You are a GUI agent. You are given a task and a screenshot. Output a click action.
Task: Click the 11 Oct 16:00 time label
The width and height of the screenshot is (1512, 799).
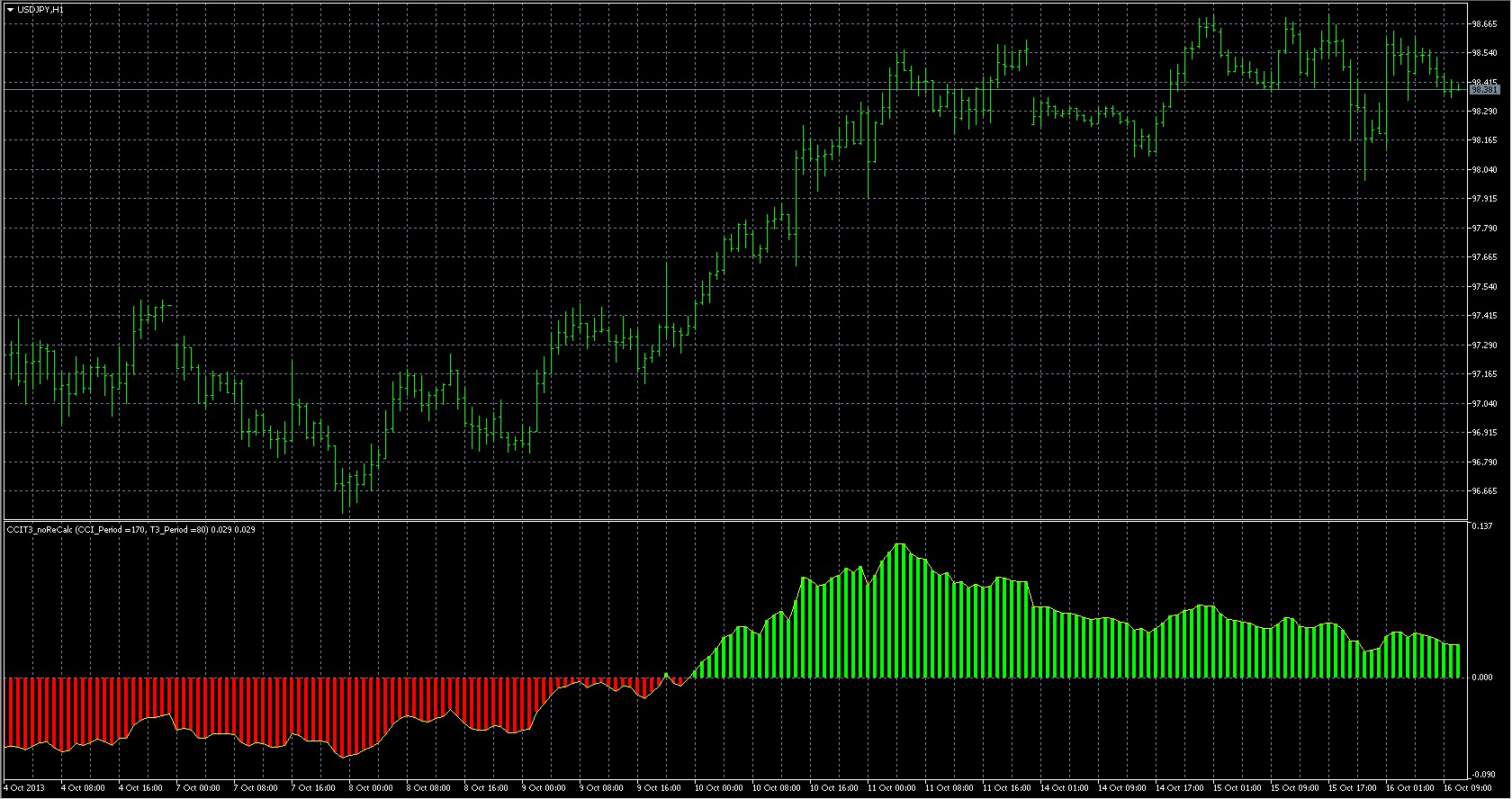(1006, 788)
